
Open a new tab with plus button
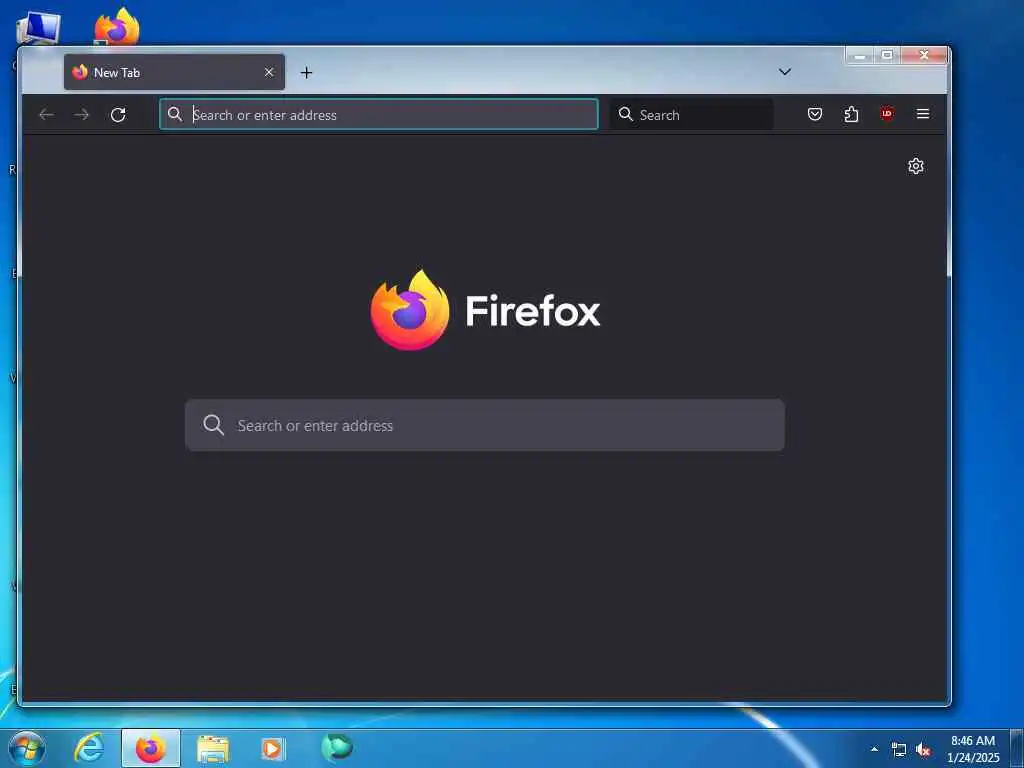[x=306, y=72]
